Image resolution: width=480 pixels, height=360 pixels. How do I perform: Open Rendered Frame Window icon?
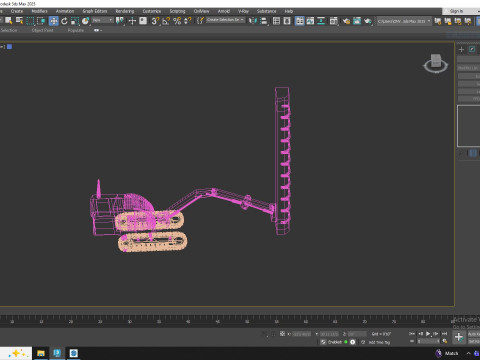tap(357, 21)
